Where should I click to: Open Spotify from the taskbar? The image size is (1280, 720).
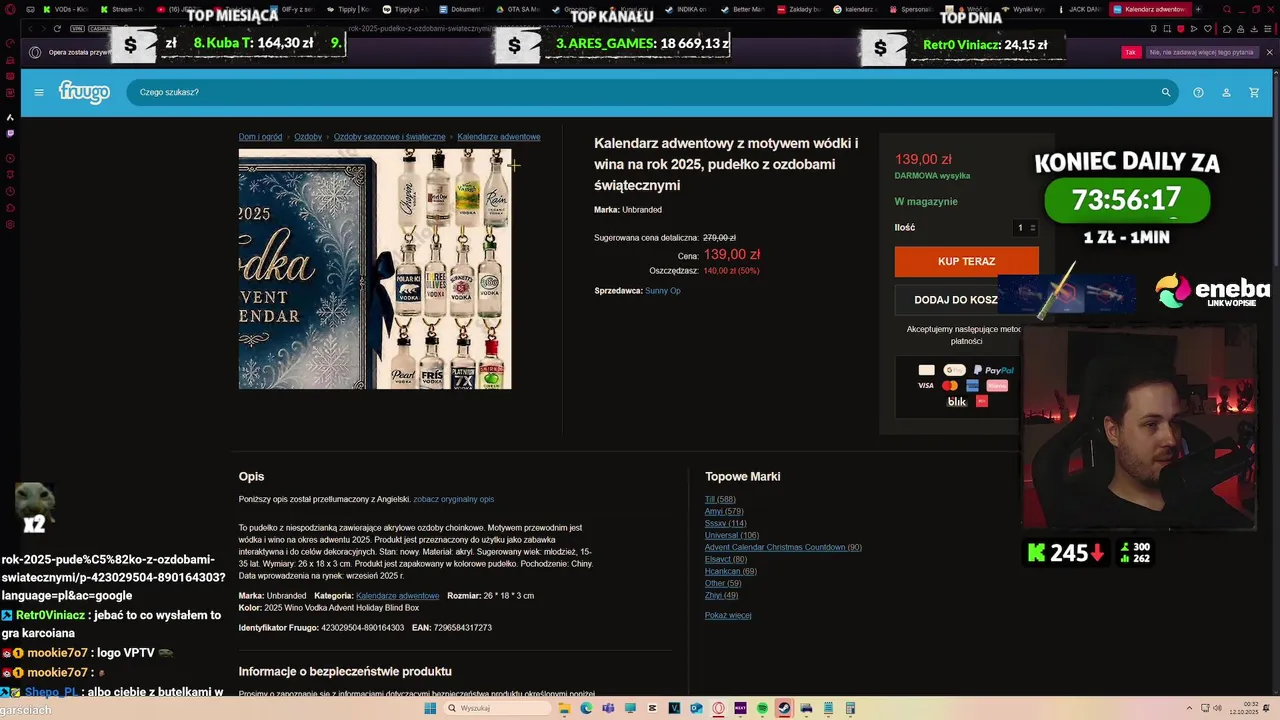point(762,709)
